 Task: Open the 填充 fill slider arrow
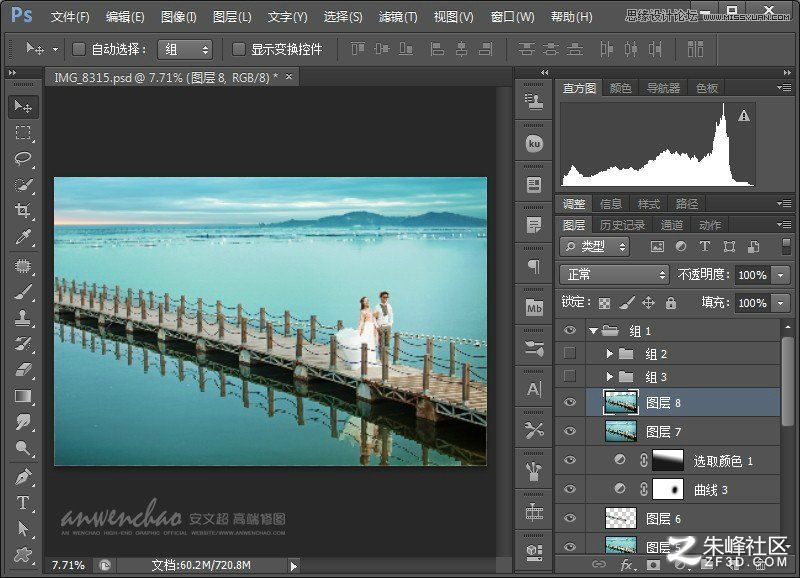point(781,303)
